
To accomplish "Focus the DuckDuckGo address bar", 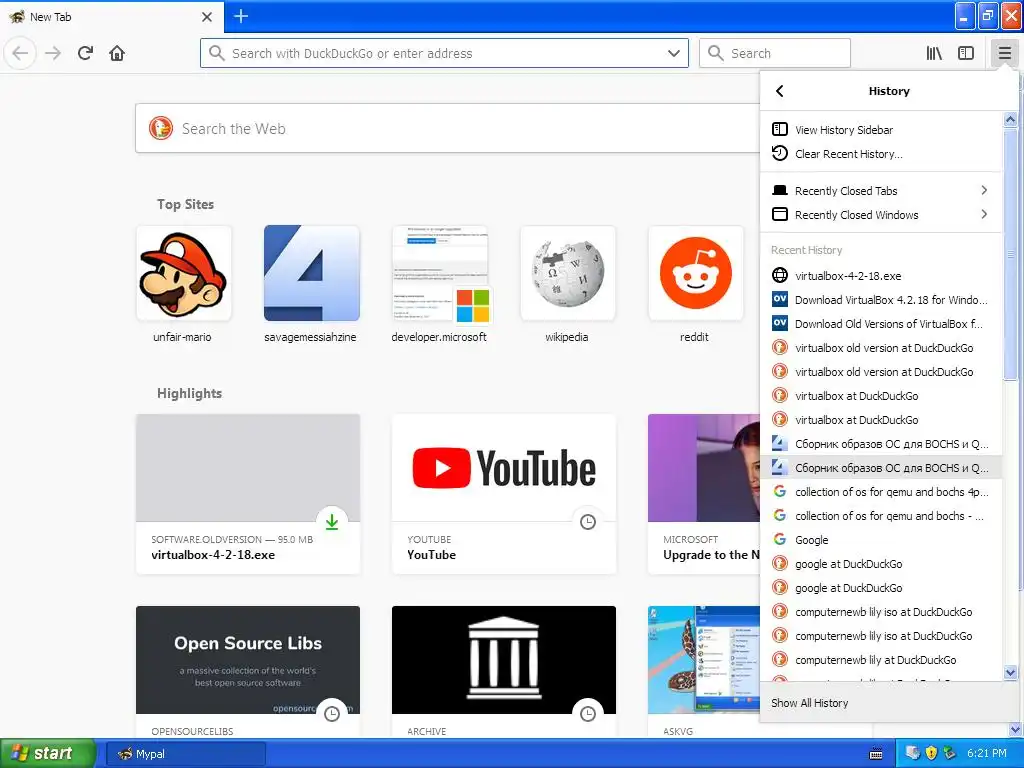I will (x=444, y=54).
